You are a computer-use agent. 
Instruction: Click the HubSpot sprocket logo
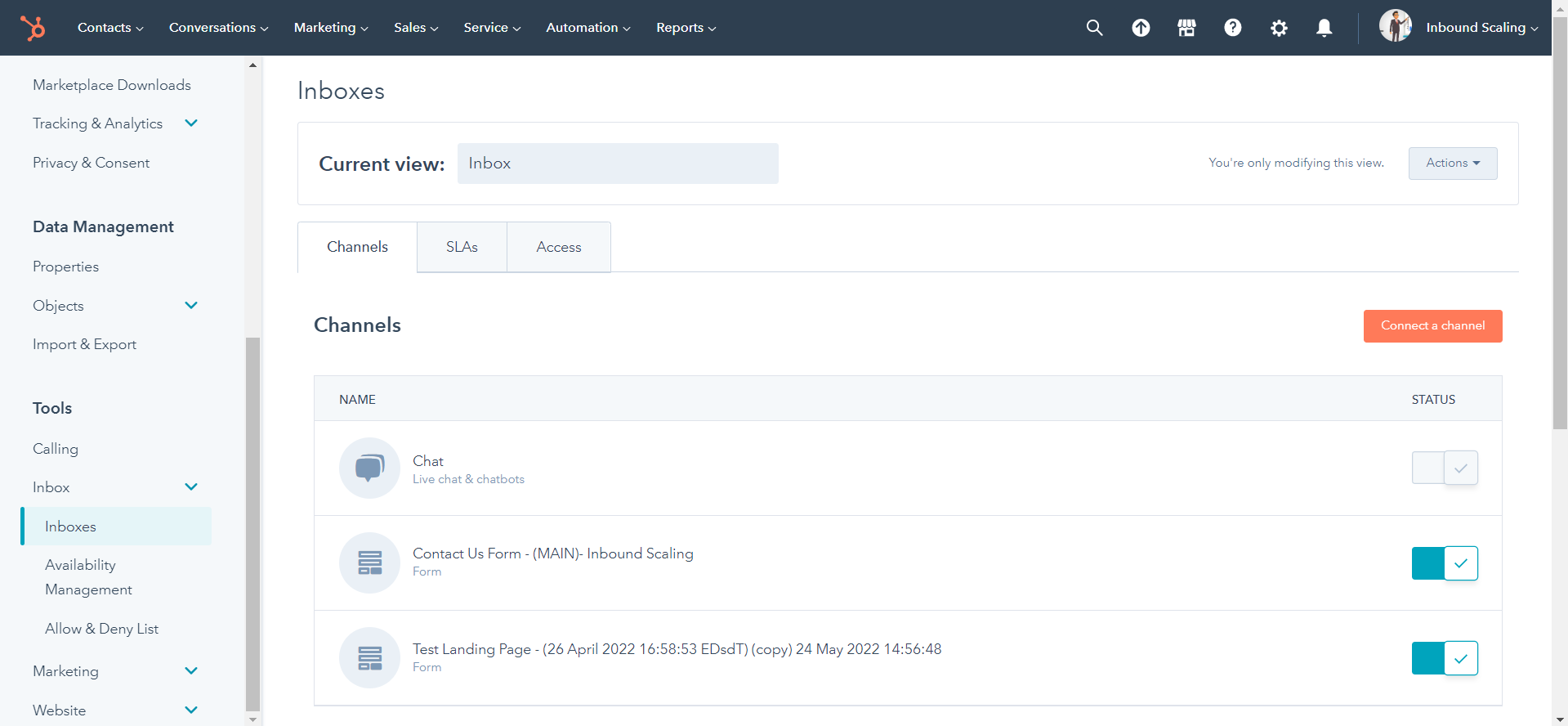pyautogui.click(x=33, y=28)
